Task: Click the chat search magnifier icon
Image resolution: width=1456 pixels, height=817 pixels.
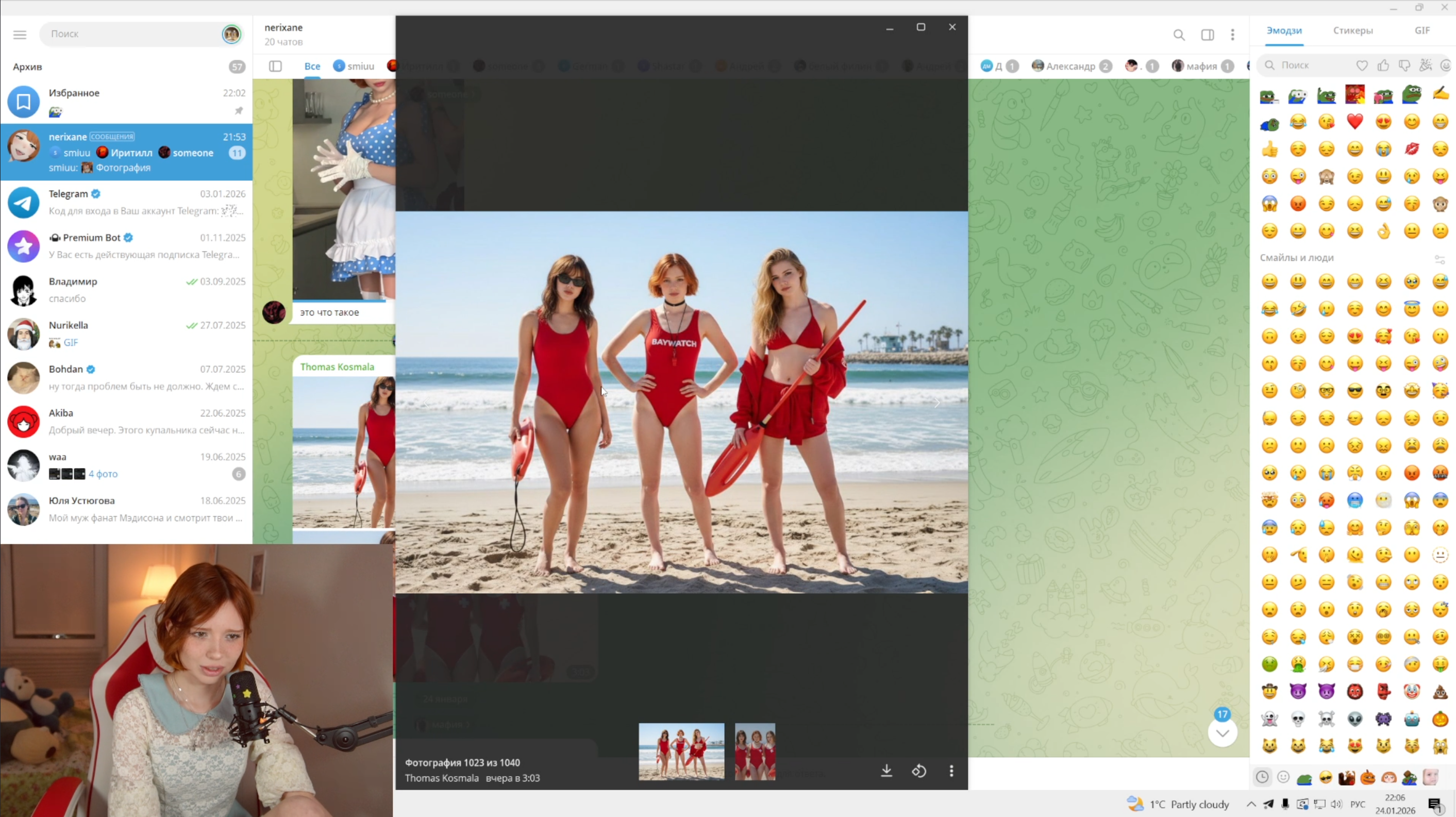Action: (x=1179, y=35)
